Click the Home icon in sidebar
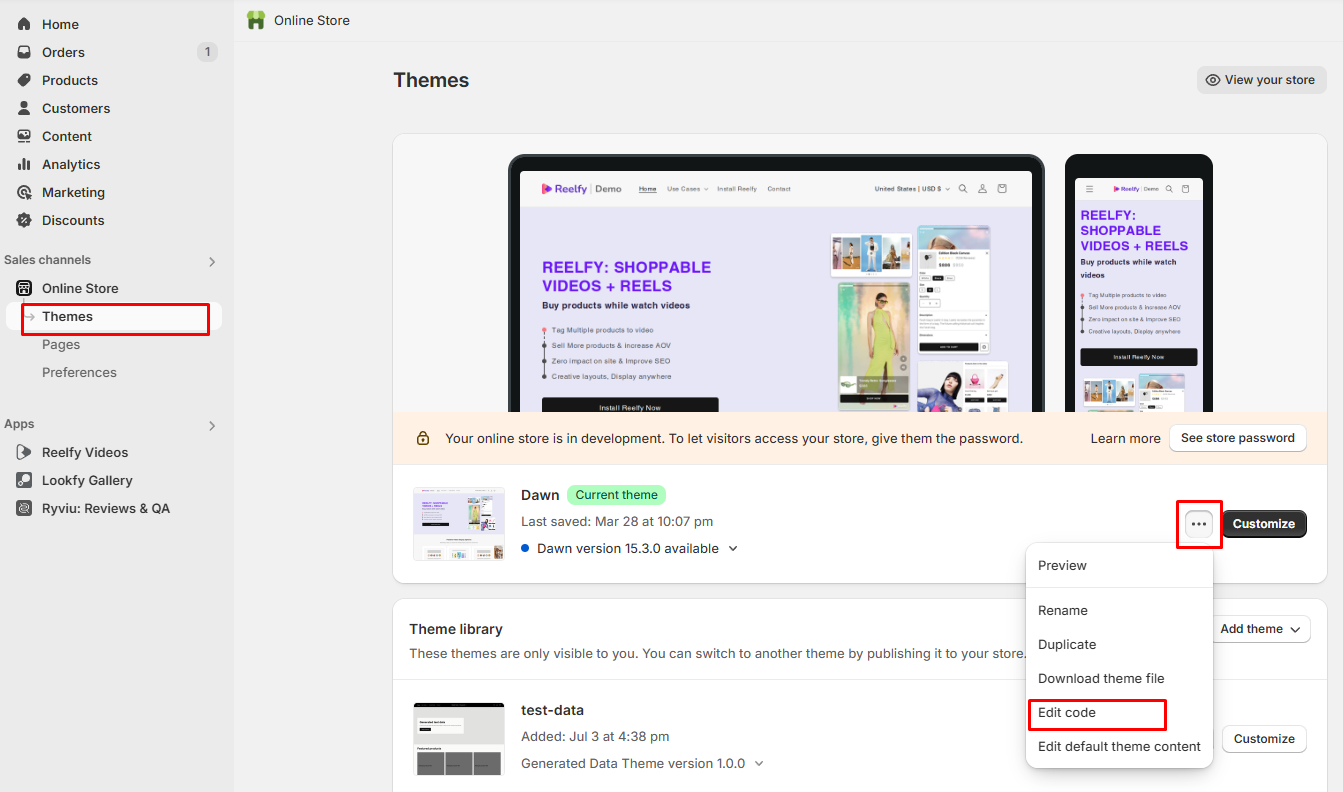The image size is (1343, 792). click(24, 24)
